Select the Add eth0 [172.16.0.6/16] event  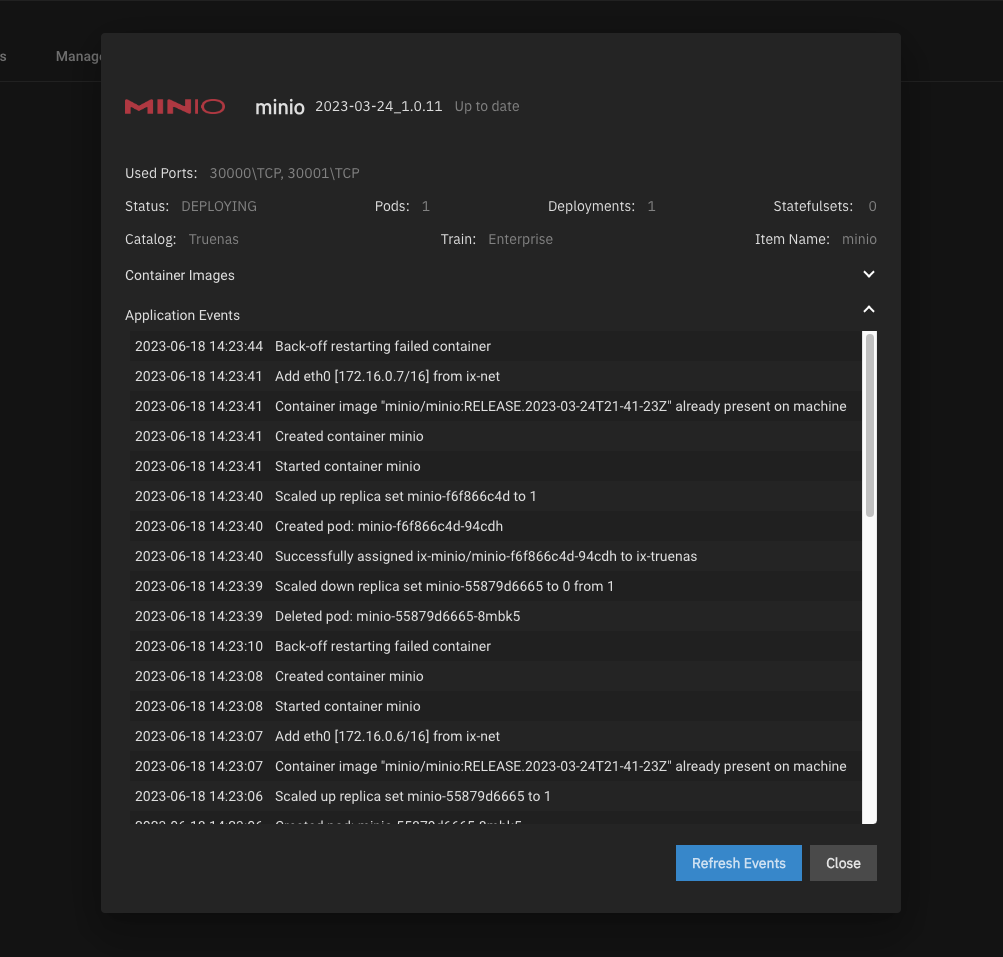pyautogui.click(x=496, y=737)
